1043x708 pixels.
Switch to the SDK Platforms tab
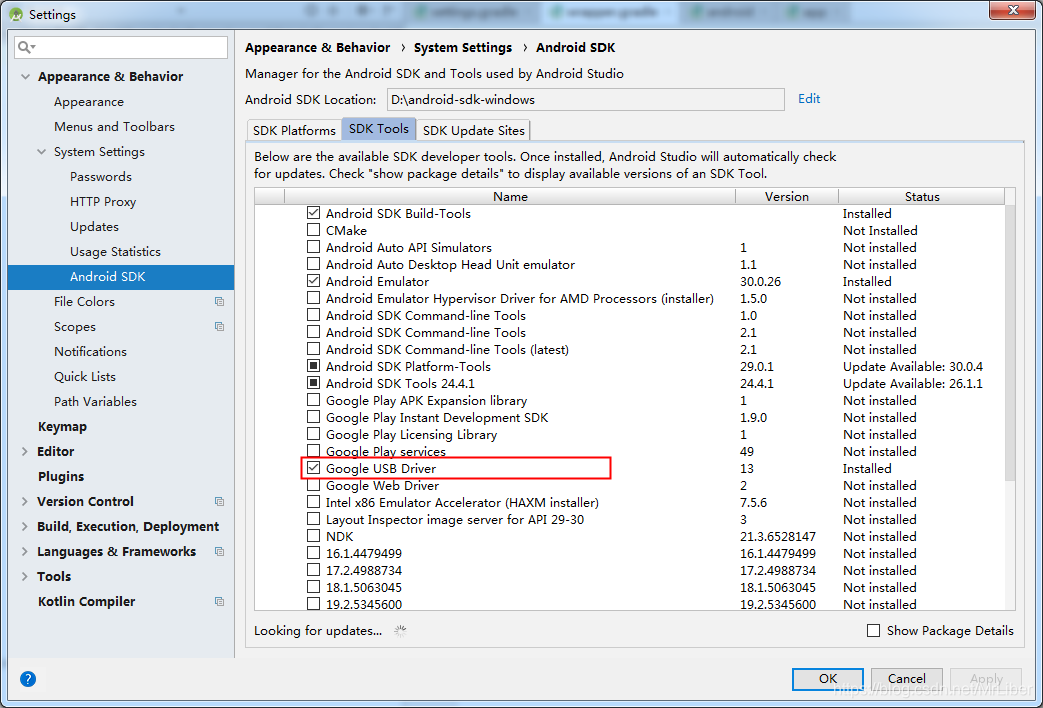click(x=294, y=130)
